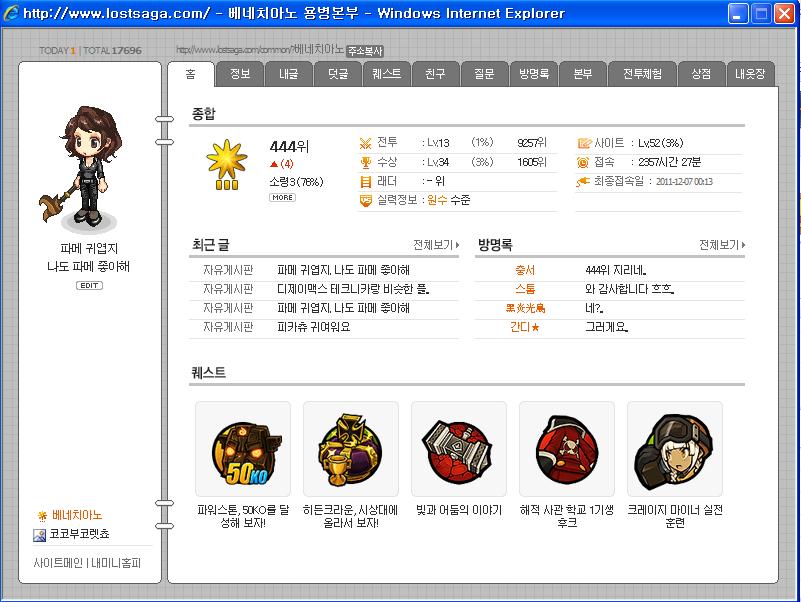Open the 히든크라운 trophy quest icon
Screen dimensions: 801x602
[351, 449]
